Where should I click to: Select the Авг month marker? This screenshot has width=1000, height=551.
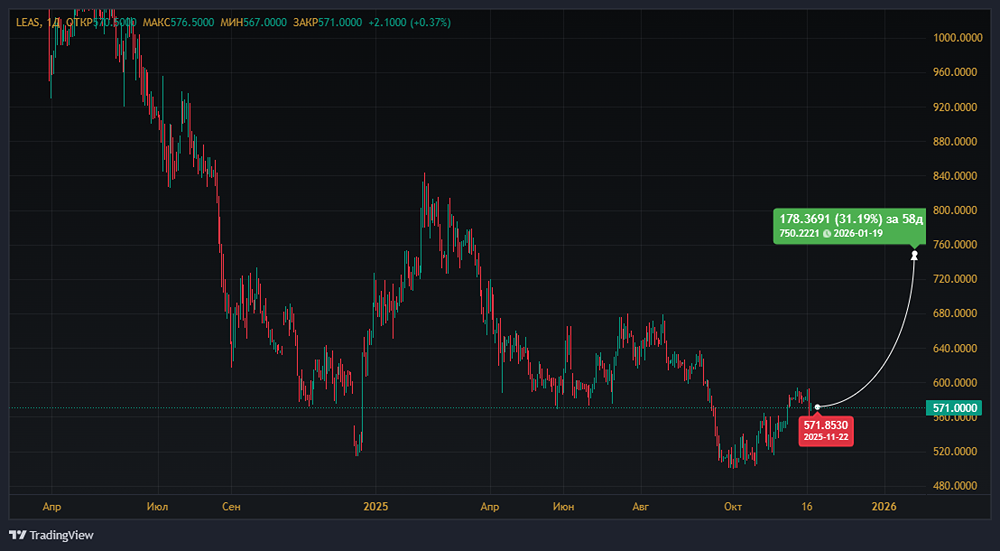(640, 506)
